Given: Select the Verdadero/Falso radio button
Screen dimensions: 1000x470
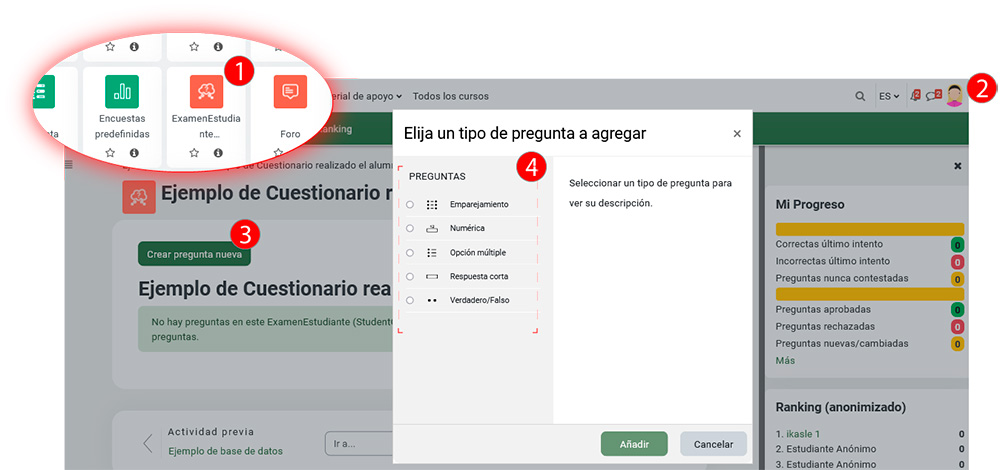Looking at the screenshot, I should [409, 300].
